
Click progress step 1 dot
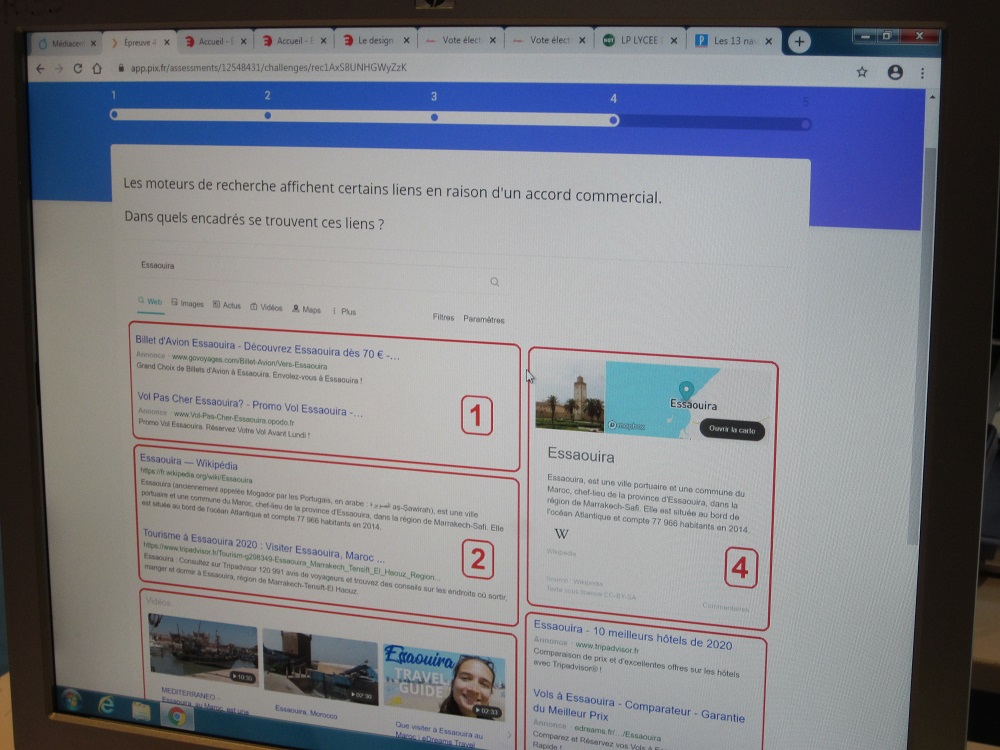pyautogui.click(x=114, y=115)
